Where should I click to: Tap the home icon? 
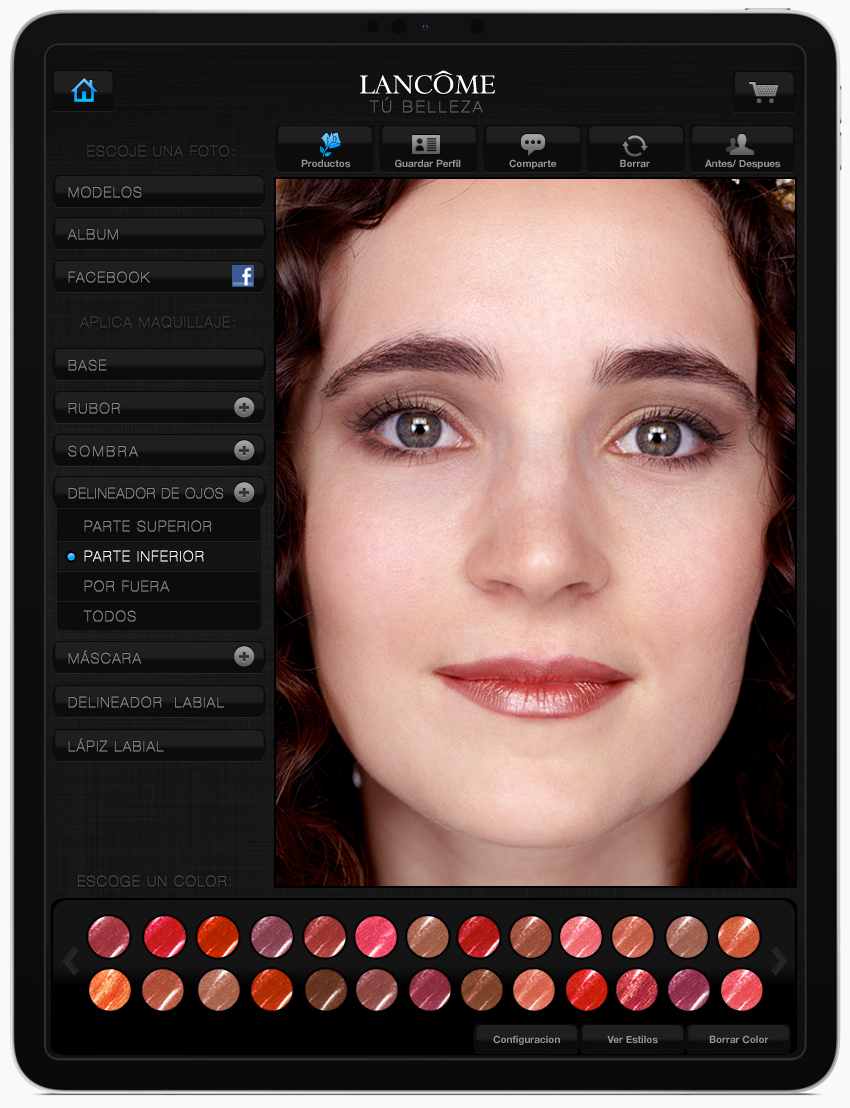coord(84,91)
